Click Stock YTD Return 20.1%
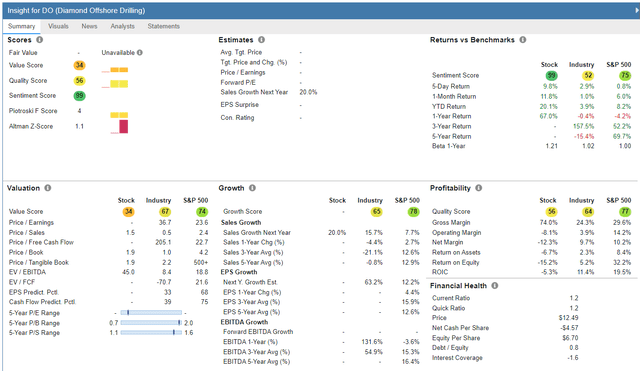Screen dimensions: 640x371 (x=548, y=107)
